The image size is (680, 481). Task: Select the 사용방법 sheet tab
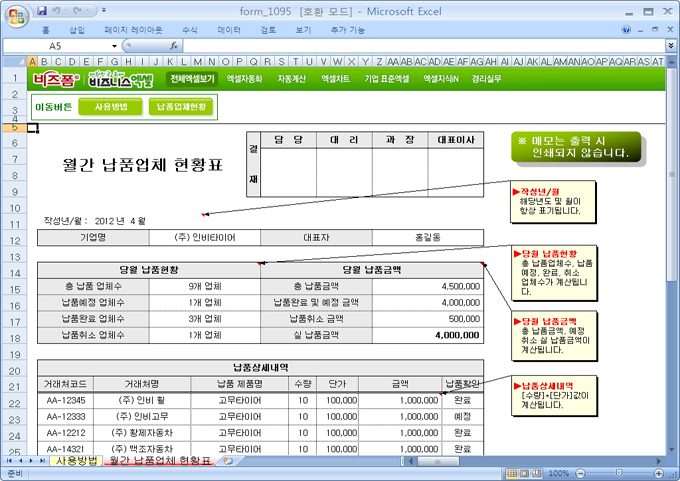(76, 461)
